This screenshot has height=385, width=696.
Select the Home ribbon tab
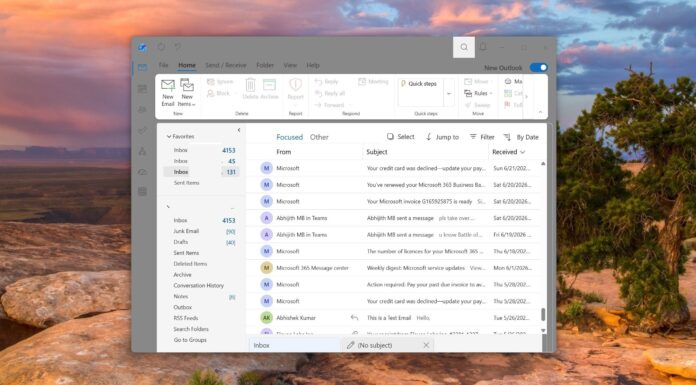pos(187,65)
